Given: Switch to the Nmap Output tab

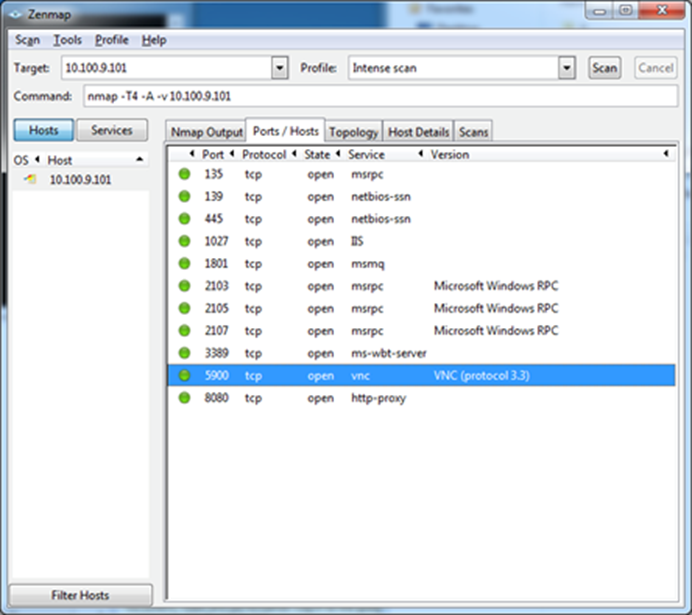Looking at the screenshot, I should coord(207,132).
